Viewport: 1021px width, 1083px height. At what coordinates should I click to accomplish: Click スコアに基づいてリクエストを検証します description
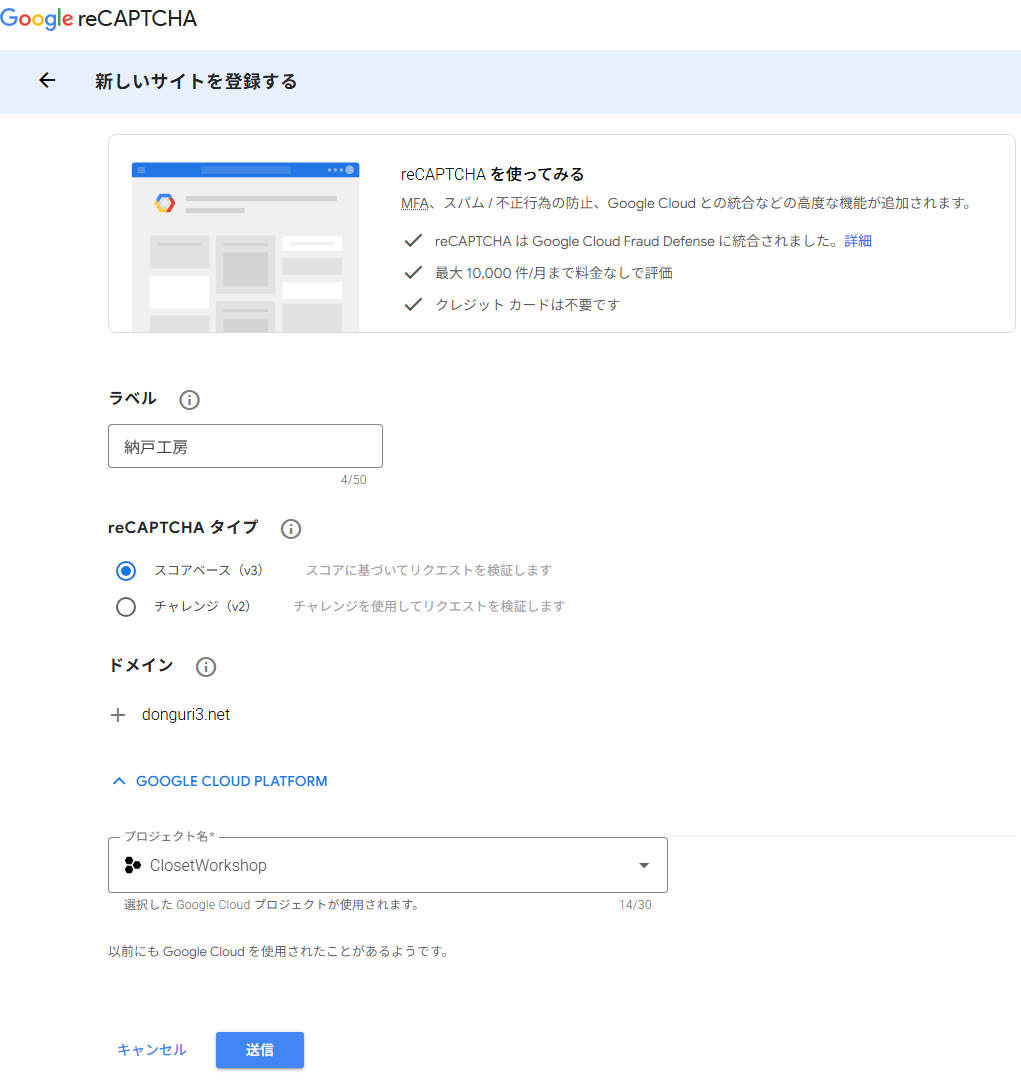pos(429,571)
